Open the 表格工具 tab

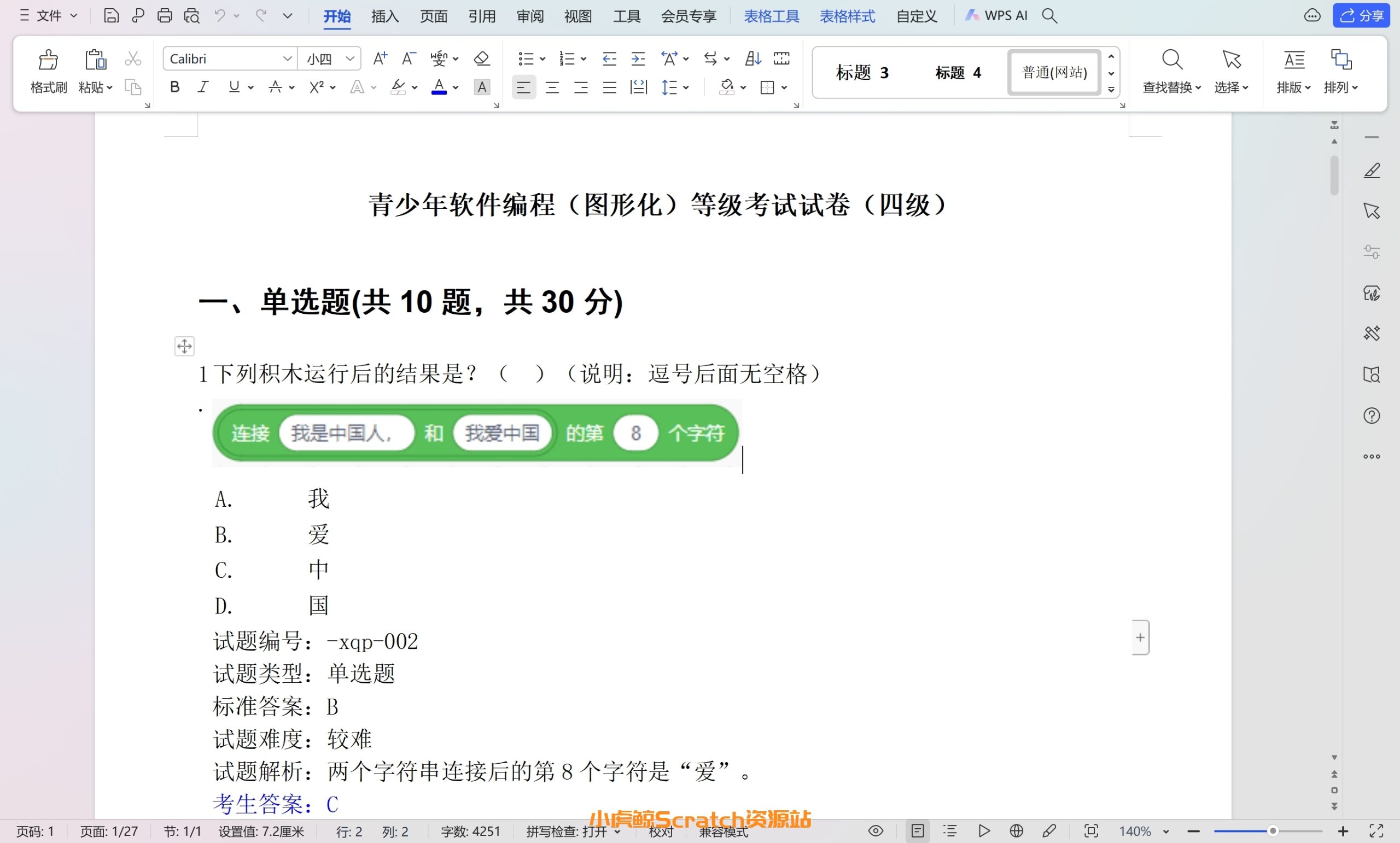771,16
